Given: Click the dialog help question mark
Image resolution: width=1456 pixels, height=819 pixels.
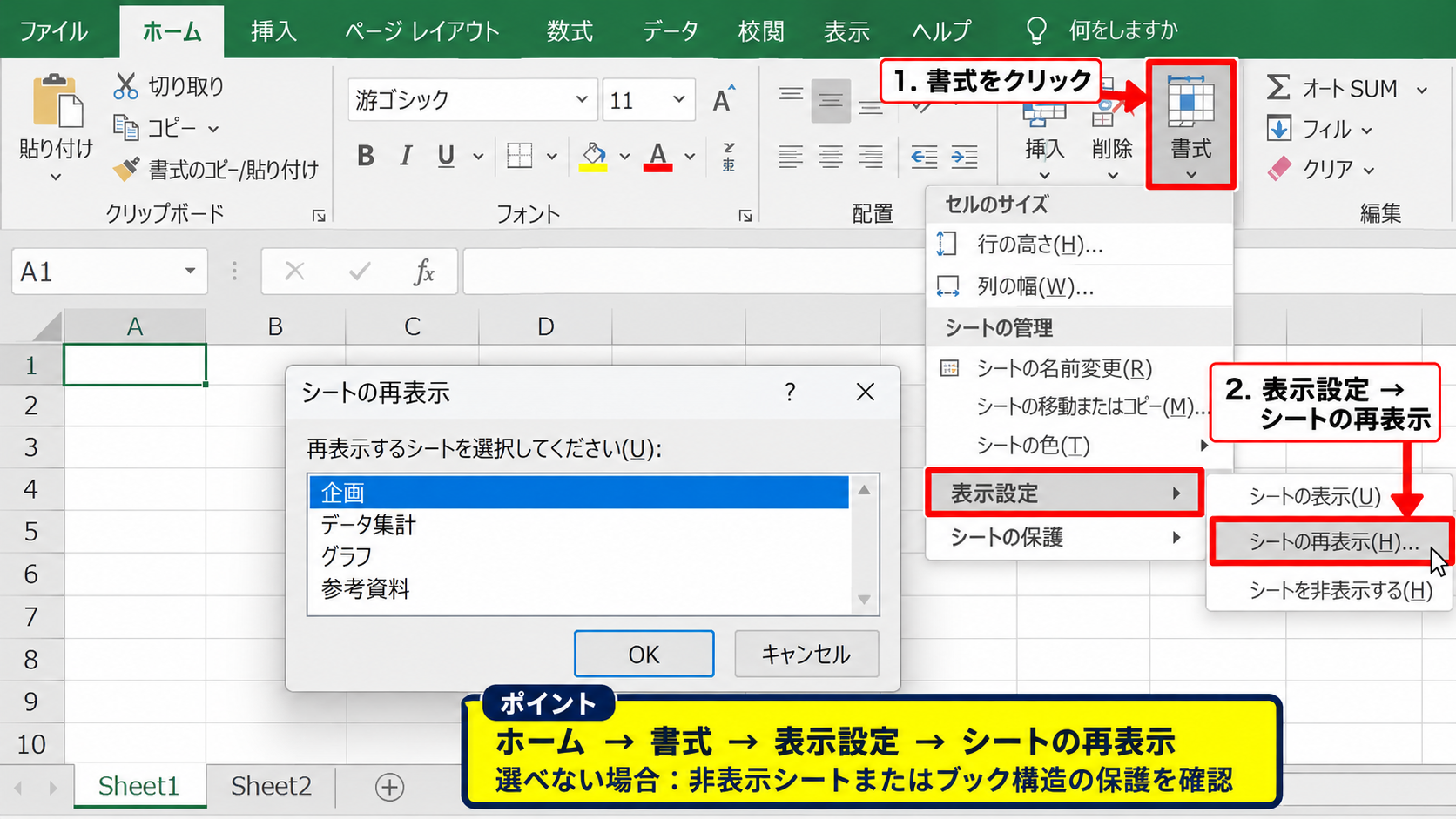Looking at the screenshot, I should [790, 392].
